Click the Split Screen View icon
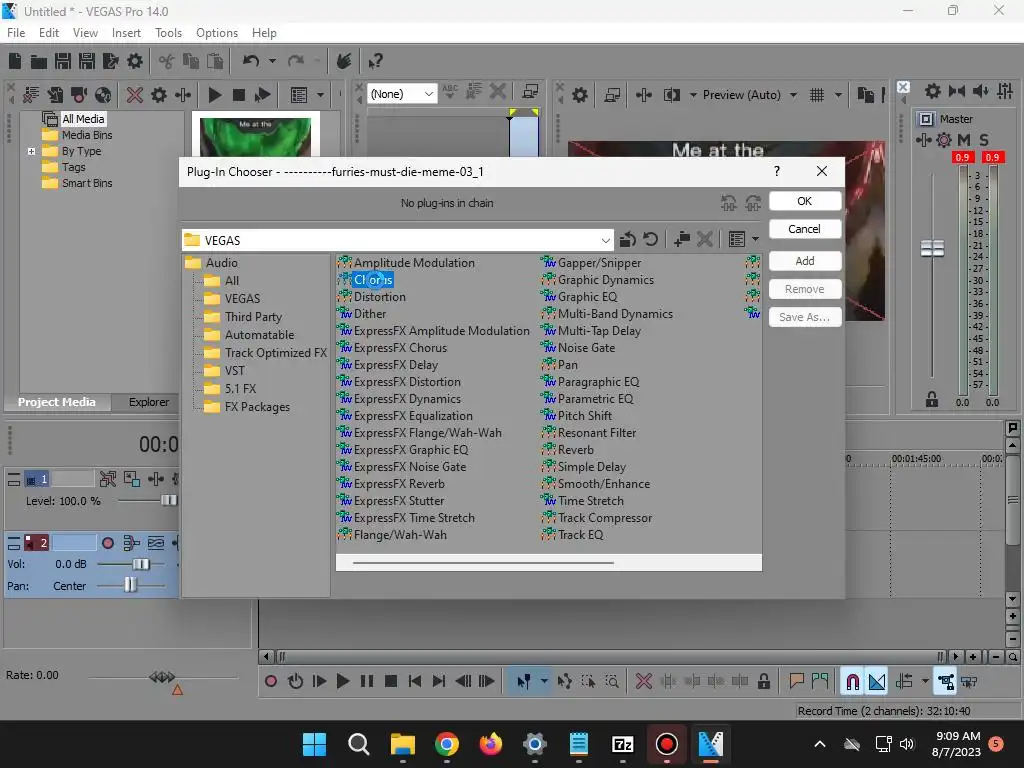This screenshot has height=768, width=1024. (x=671, y=95)
